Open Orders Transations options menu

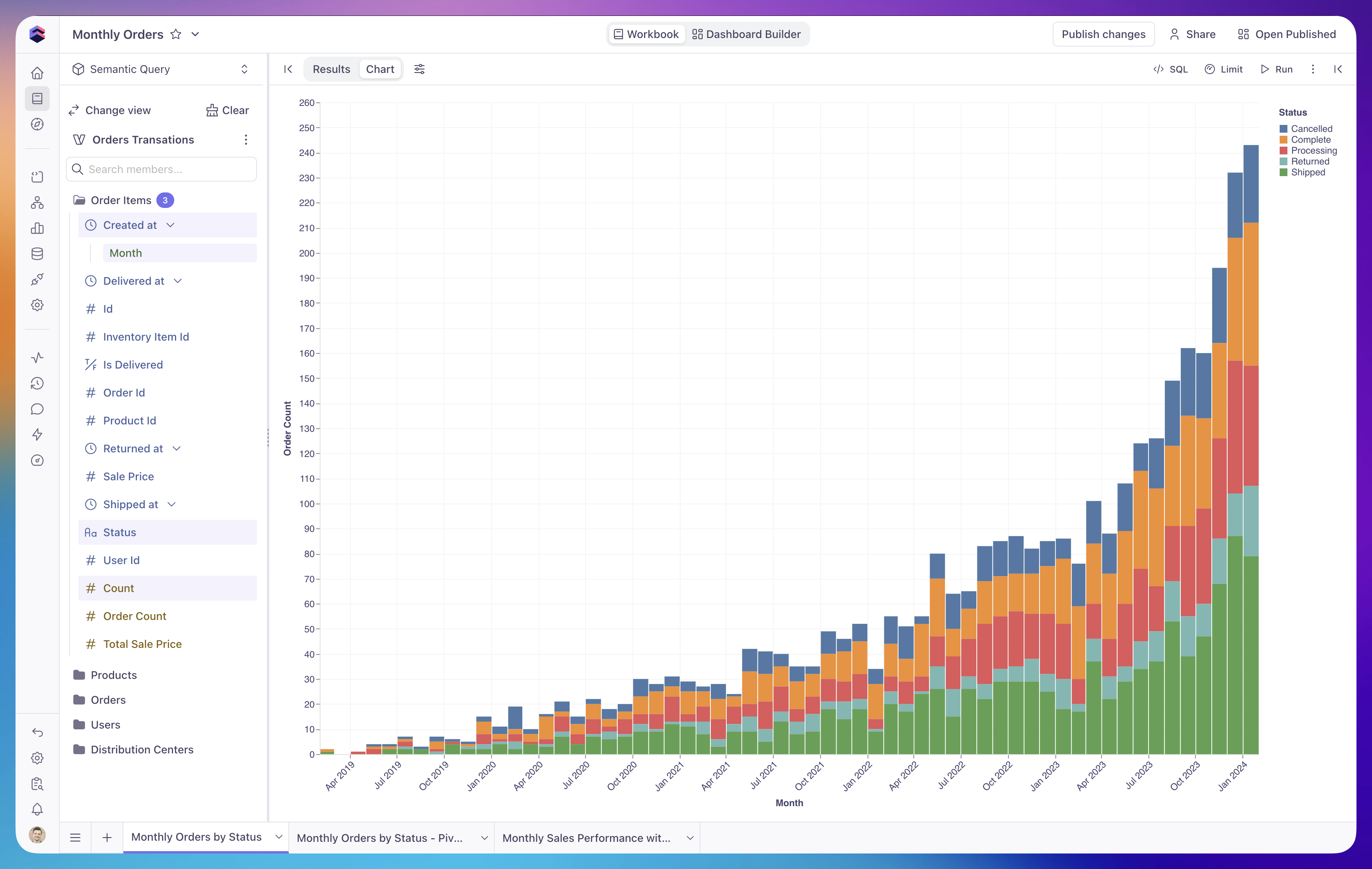point(246,140)
